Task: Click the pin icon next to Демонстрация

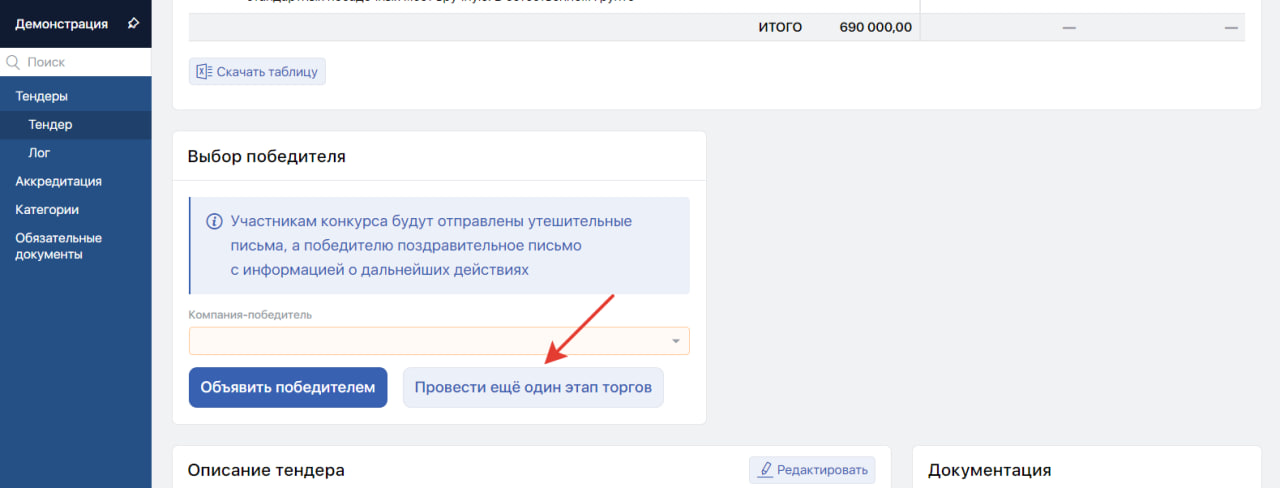Action: [133, 23]
